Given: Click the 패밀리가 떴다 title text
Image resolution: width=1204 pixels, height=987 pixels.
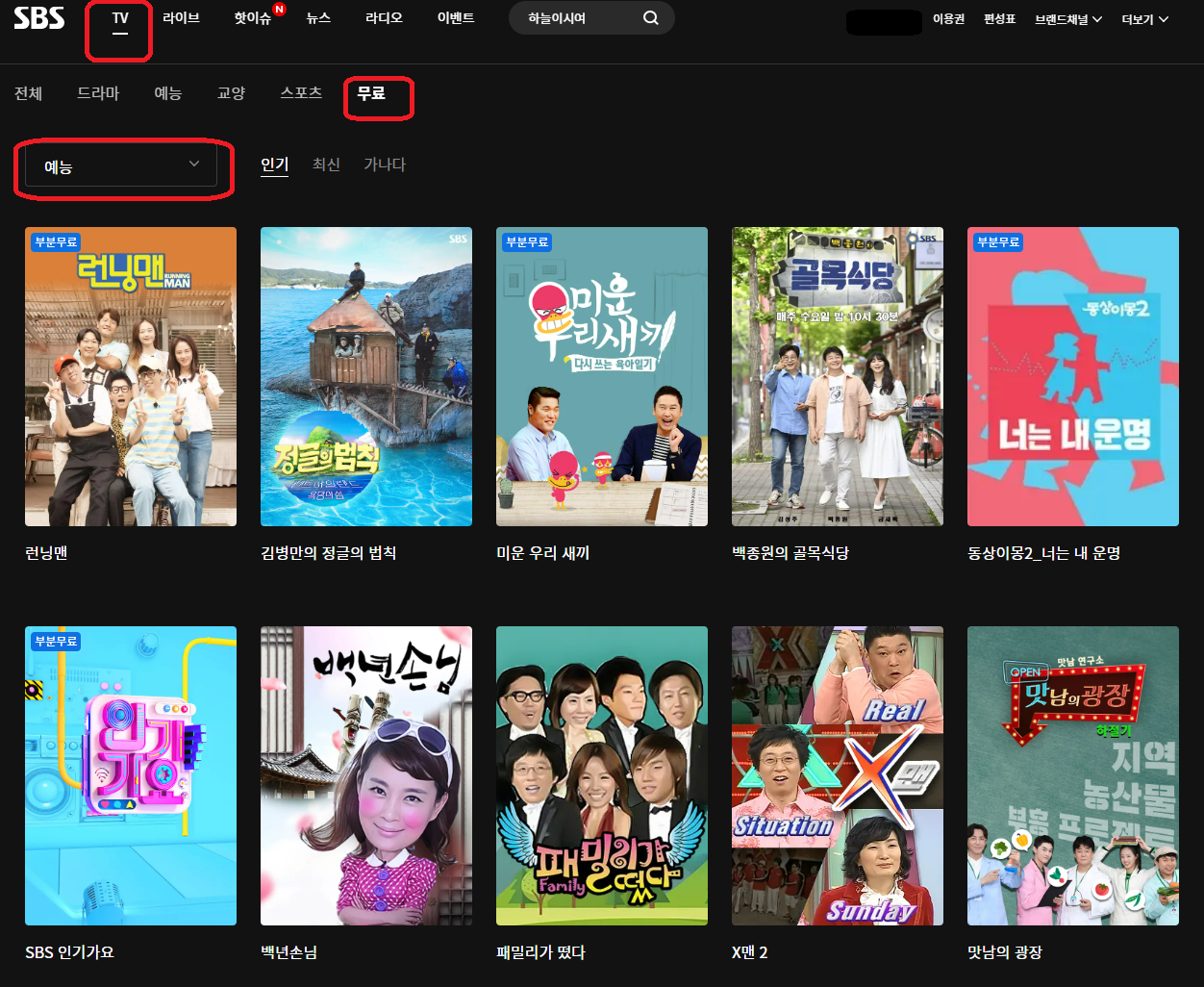Looking at the screenshot, I should (x=541, y=952).
